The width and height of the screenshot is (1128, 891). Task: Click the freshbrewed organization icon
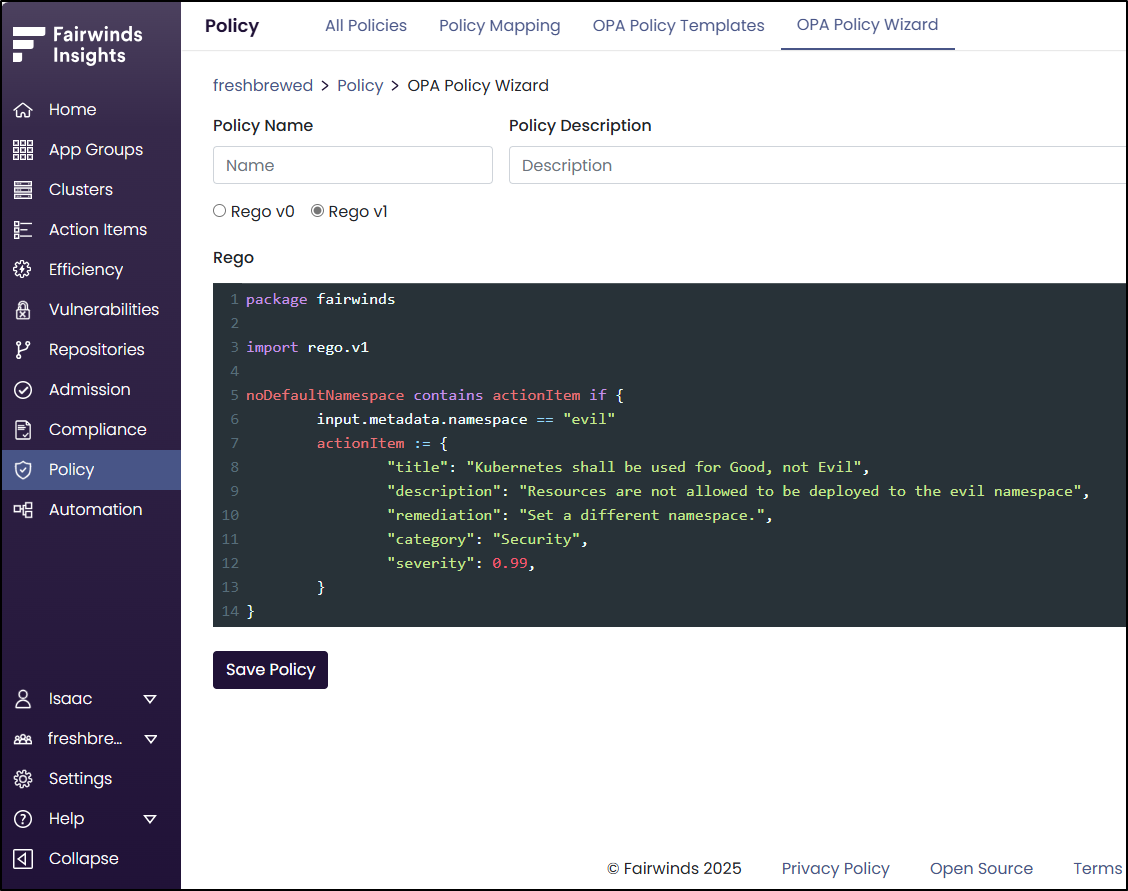(23, 739)
